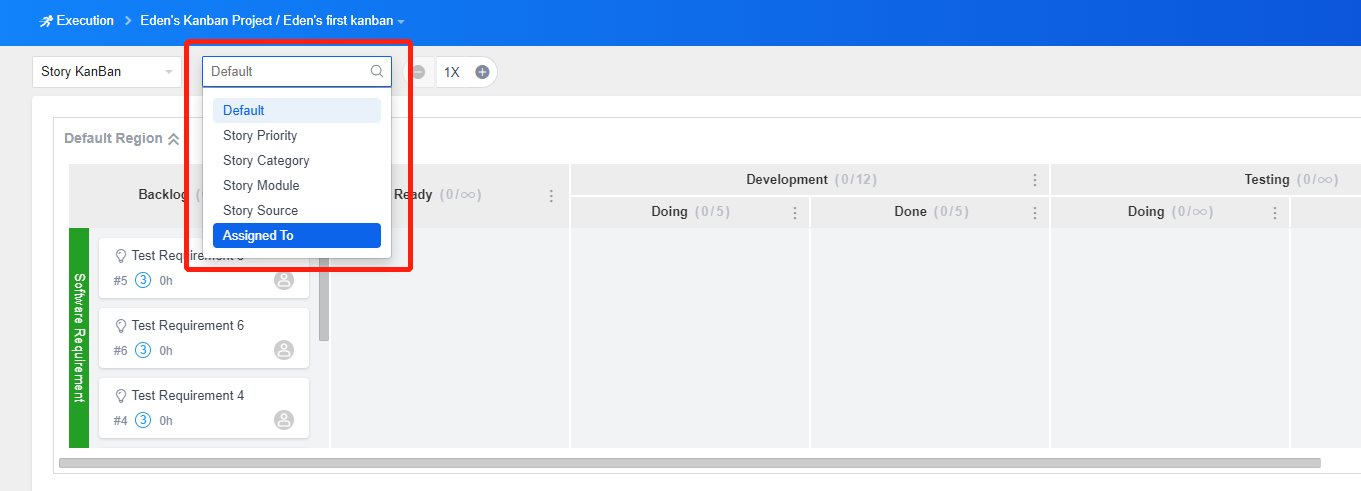Go to Execution in the breadcrumb
The height and width of the screenshot is (491, 1361).
84,21
